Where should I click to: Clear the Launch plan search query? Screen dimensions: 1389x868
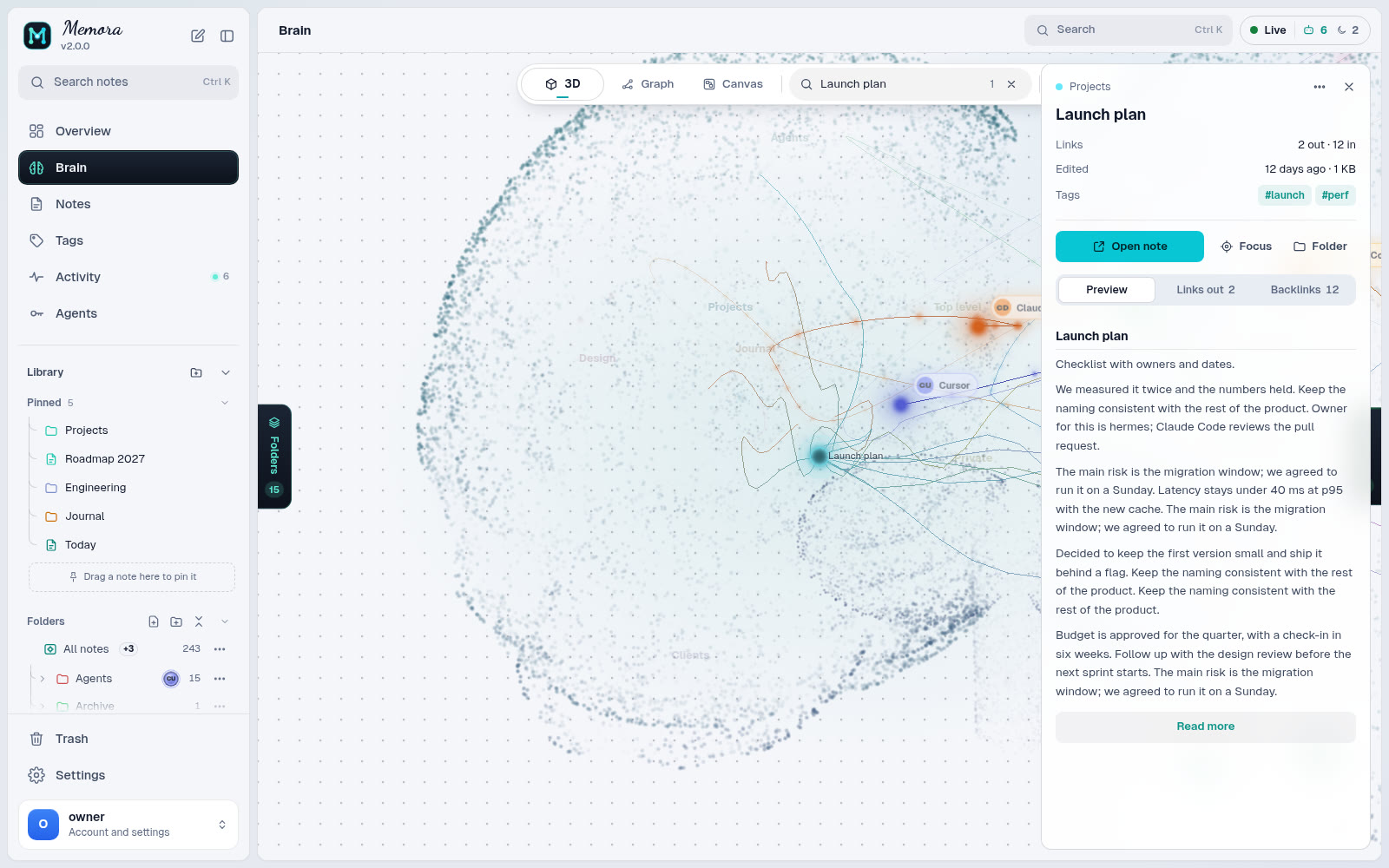point(1011,84)
